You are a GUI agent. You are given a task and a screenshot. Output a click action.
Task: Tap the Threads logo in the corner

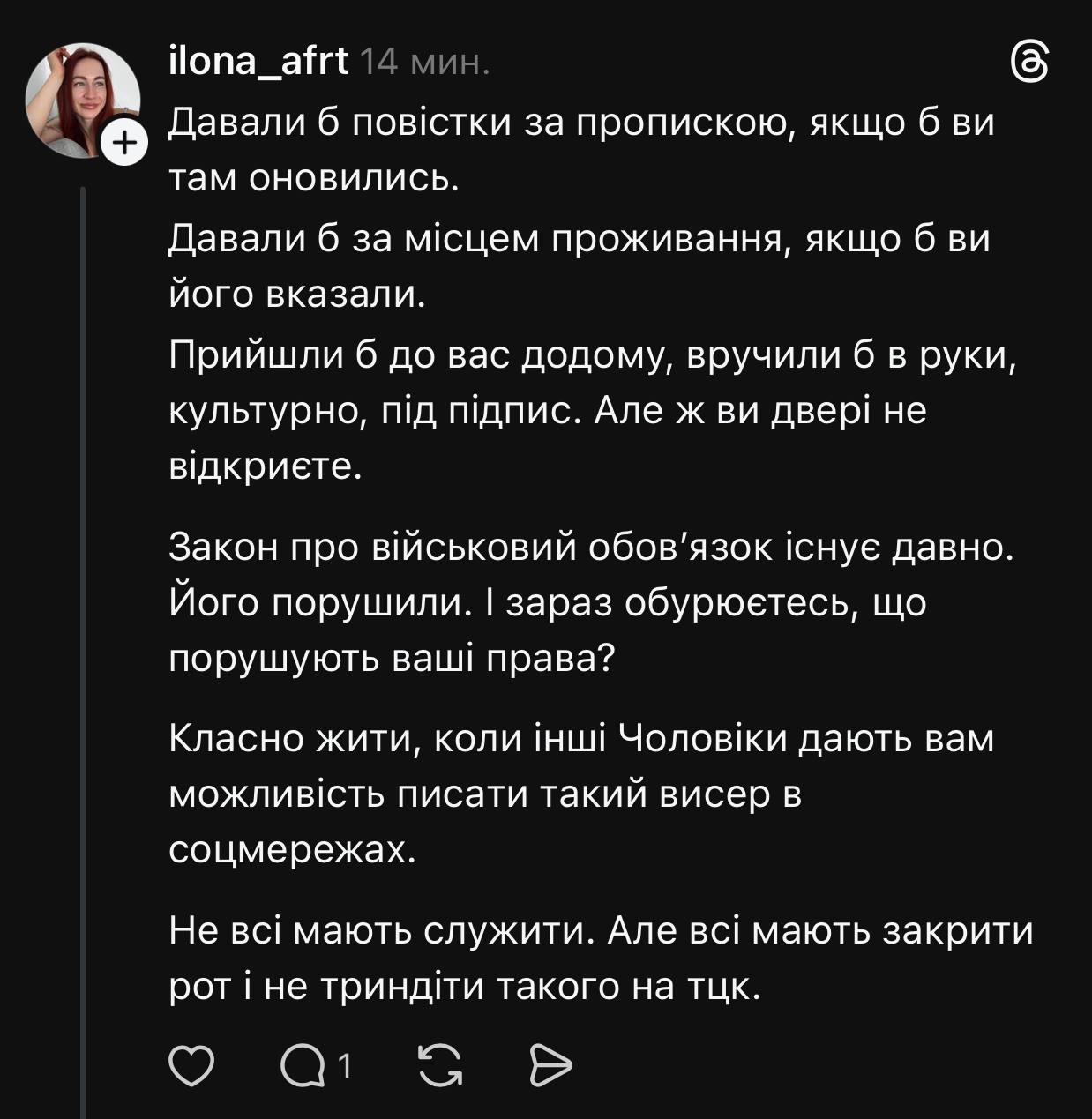coord(1029,63)
